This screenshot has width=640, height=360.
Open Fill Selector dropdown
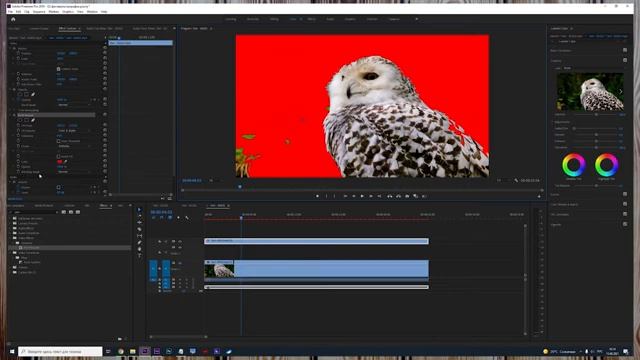(73, 131)
